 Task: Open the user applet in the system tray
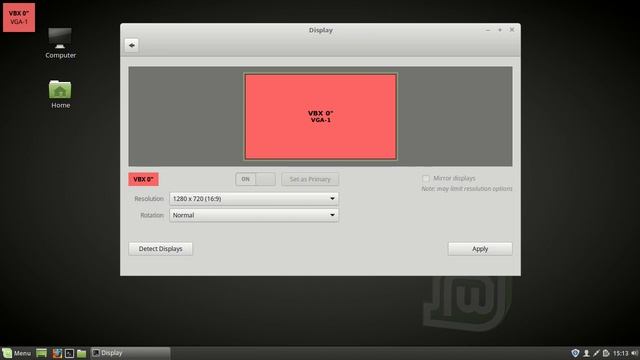coord(586,353)
